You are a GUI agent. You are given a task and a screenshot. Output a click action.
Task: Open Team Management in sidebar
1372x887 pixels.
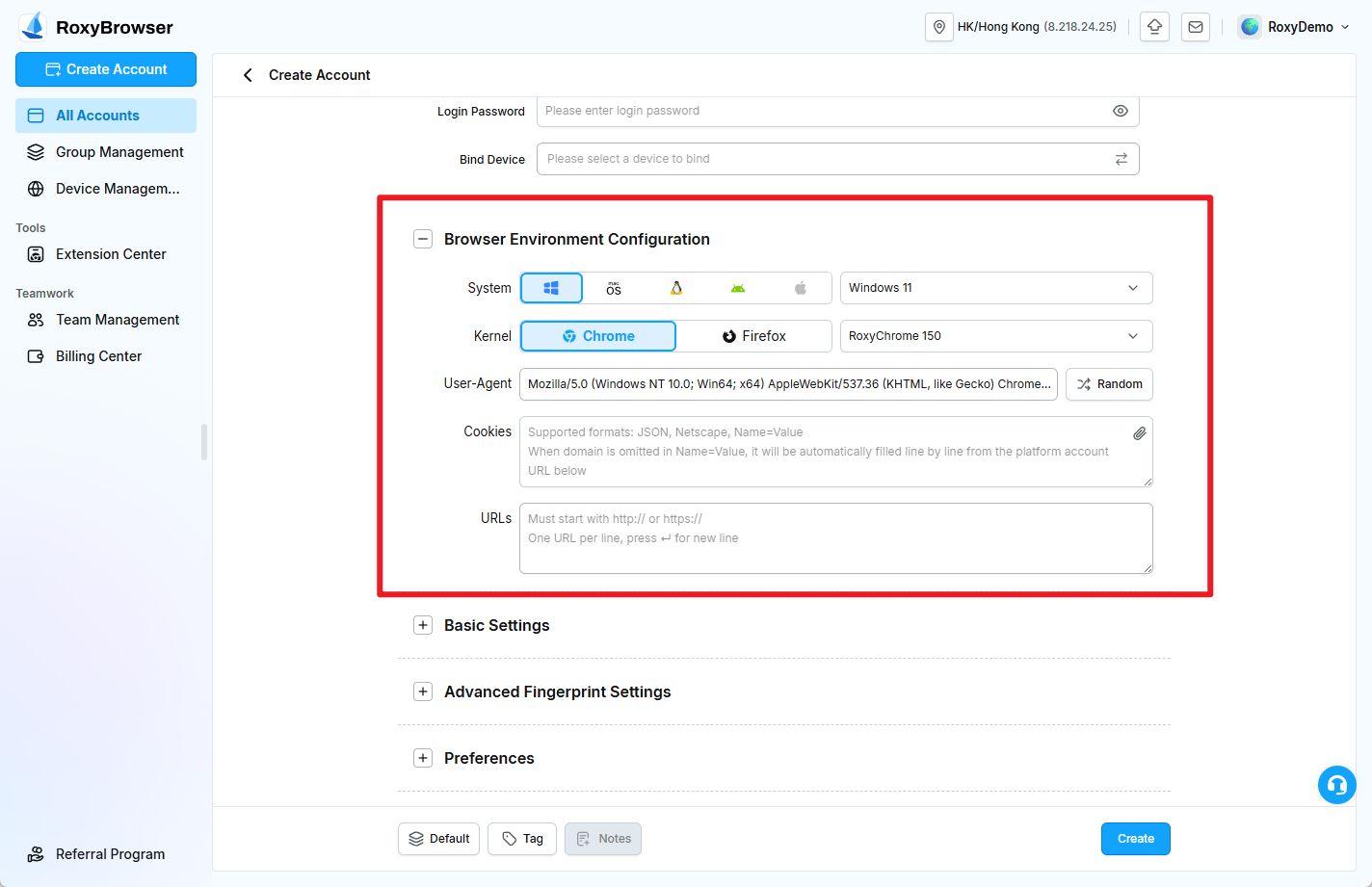106,320
